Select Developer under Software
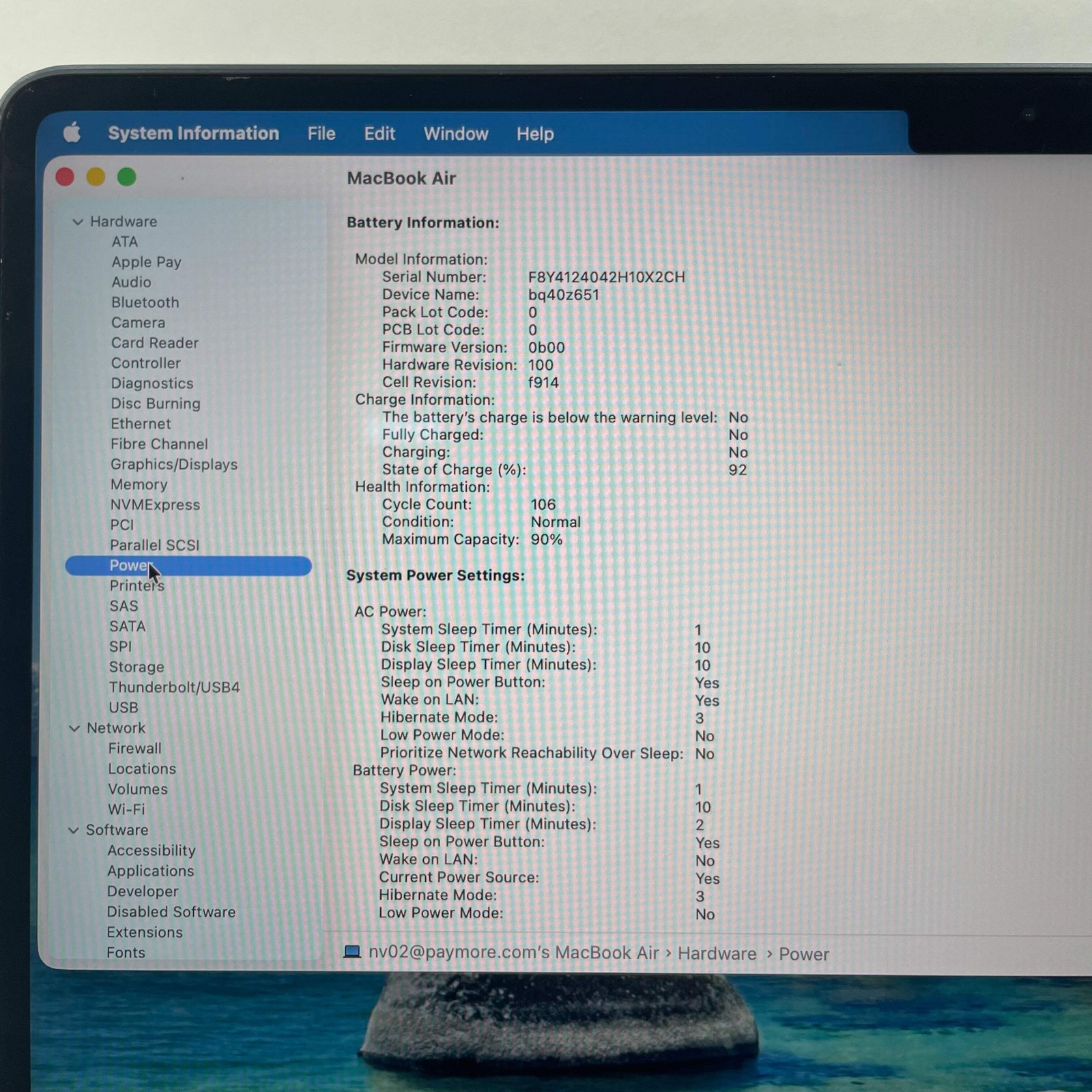The width and height of the screenshot is (1092, 1092). point(143,891)
